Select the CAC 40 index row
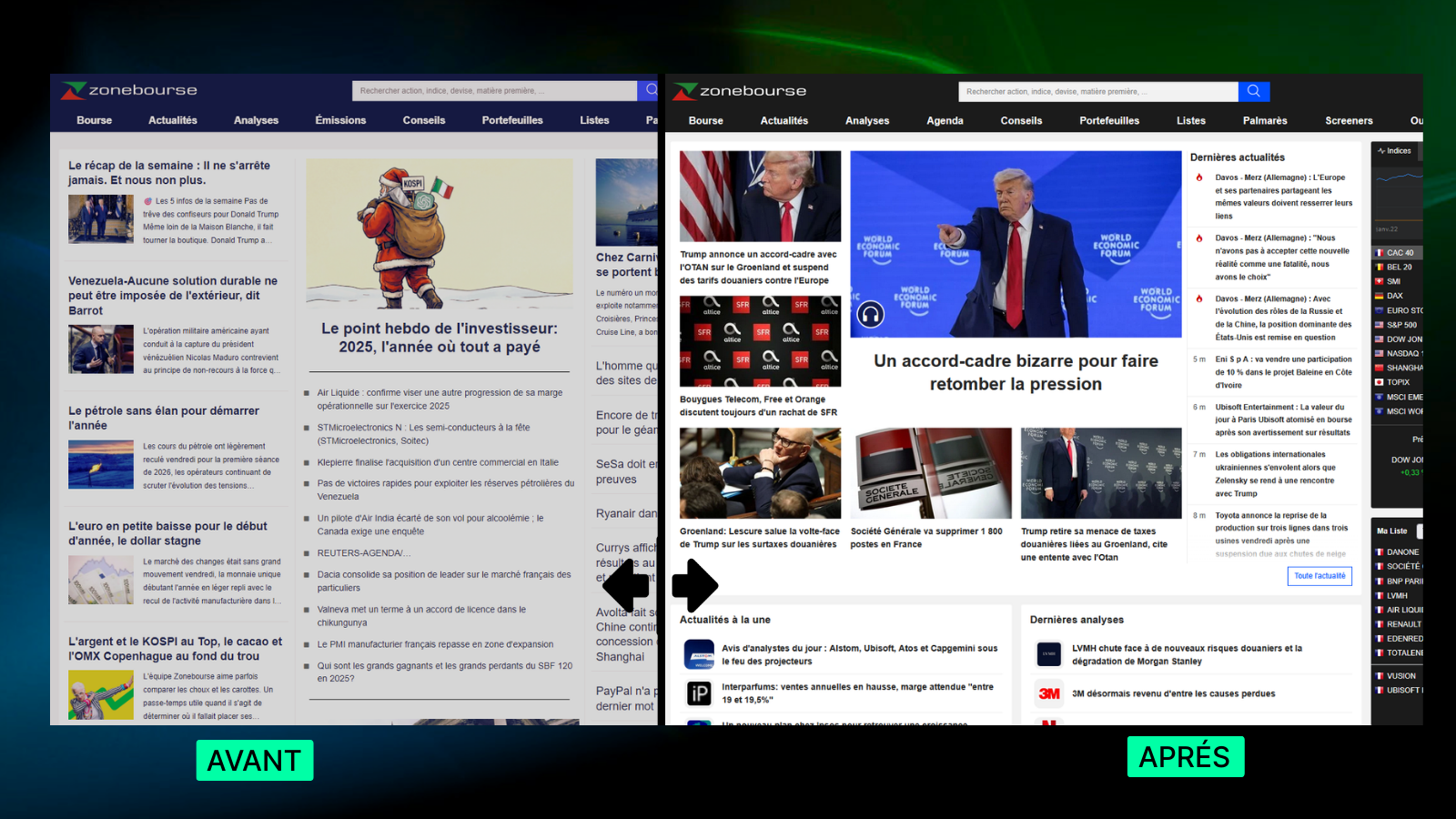1456x819 pixels. [x=1398, y=253]
